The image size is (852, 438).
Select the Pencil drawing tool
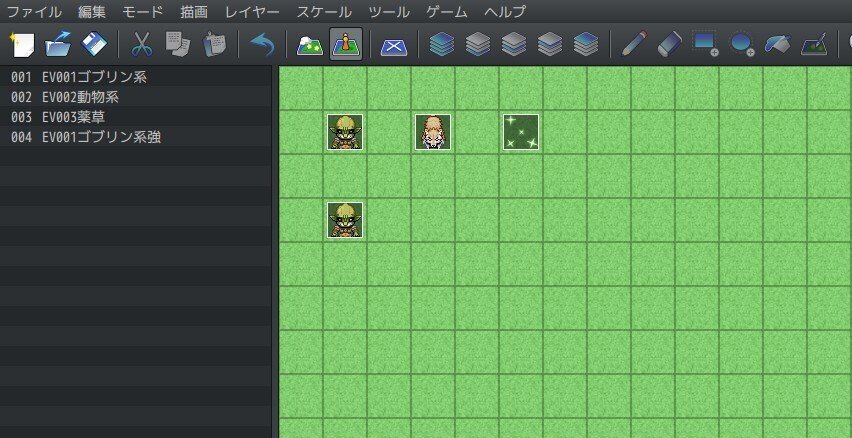click(634, 45)
